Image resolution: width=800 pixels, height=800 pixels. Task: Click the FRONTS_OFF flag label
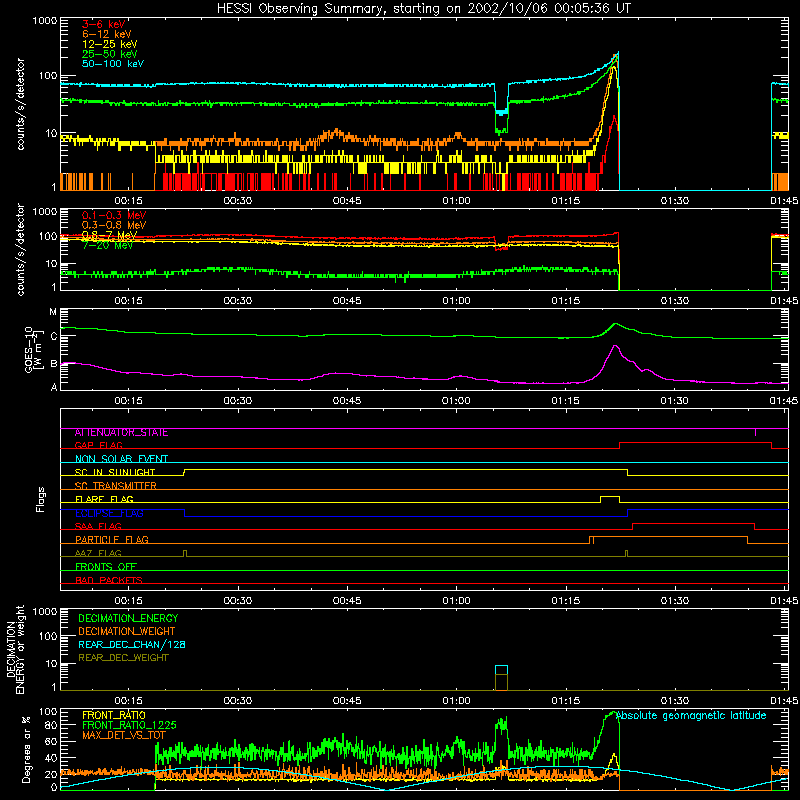click(x=106, y=566)
